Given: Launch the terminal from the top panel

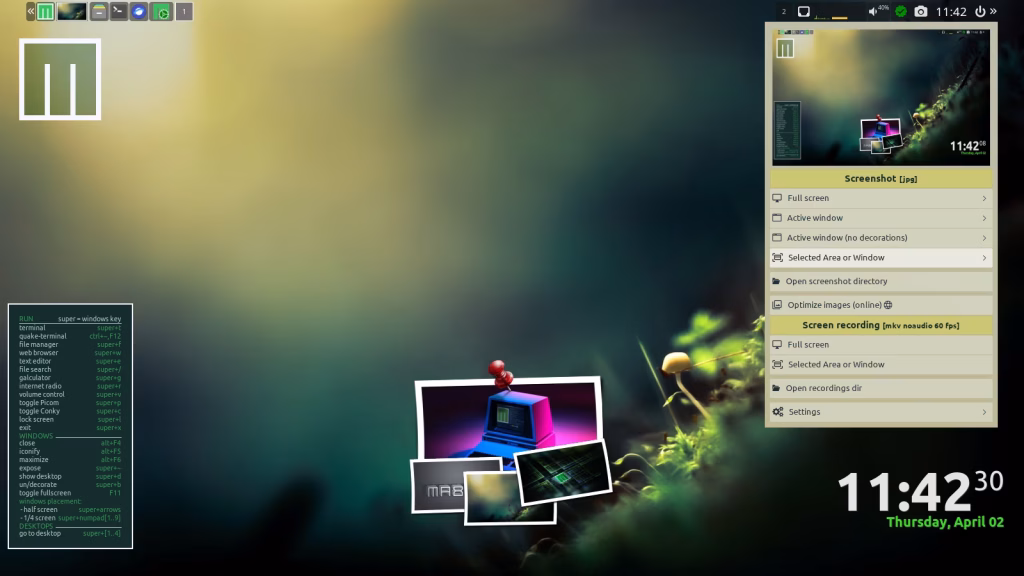Looking at the screenshot, I should (x=118, y=12).
